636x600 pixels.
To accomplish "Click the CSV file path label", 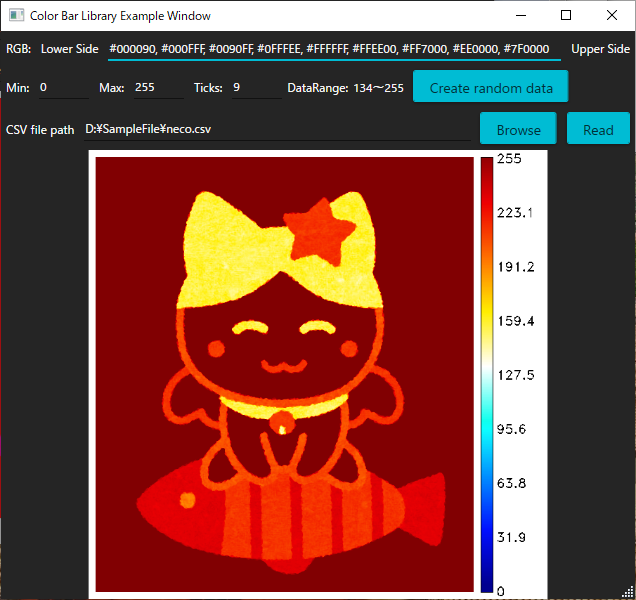I will [x=40, y=130].
